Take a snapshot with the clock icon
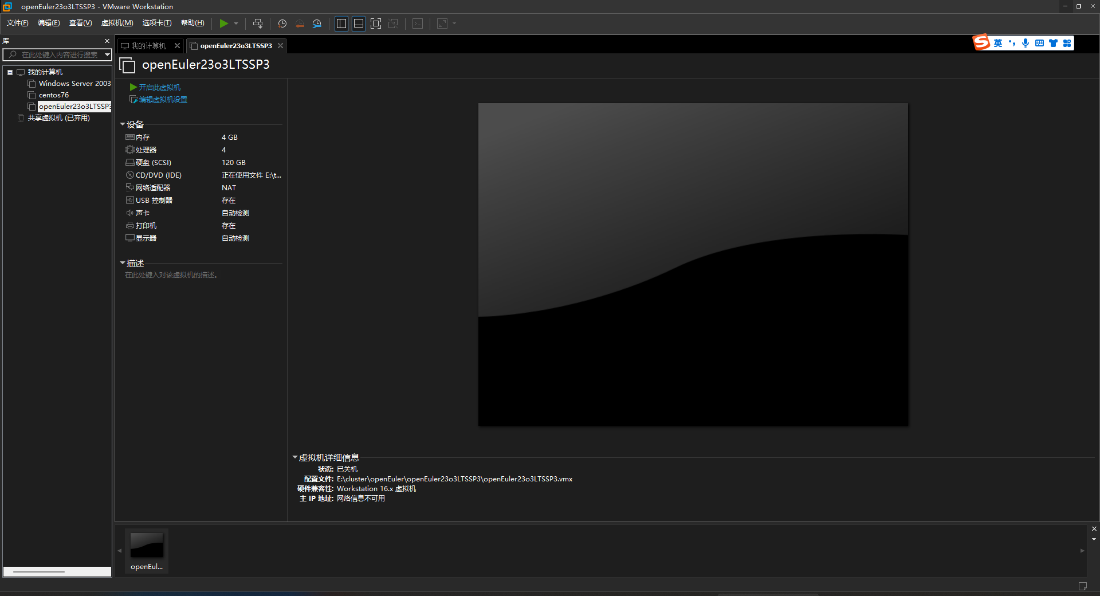The height and width of the screenshot is (596, 1100). click(x=282, y=23)
